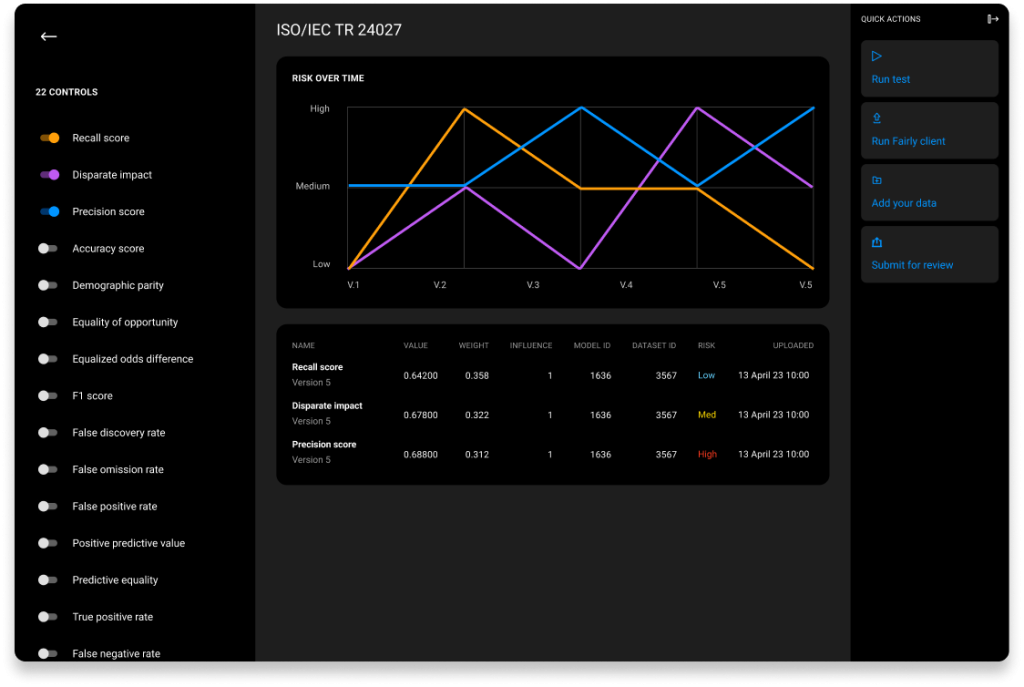Select the Recall score table row
1024x687 pixels.
[552, 375]
